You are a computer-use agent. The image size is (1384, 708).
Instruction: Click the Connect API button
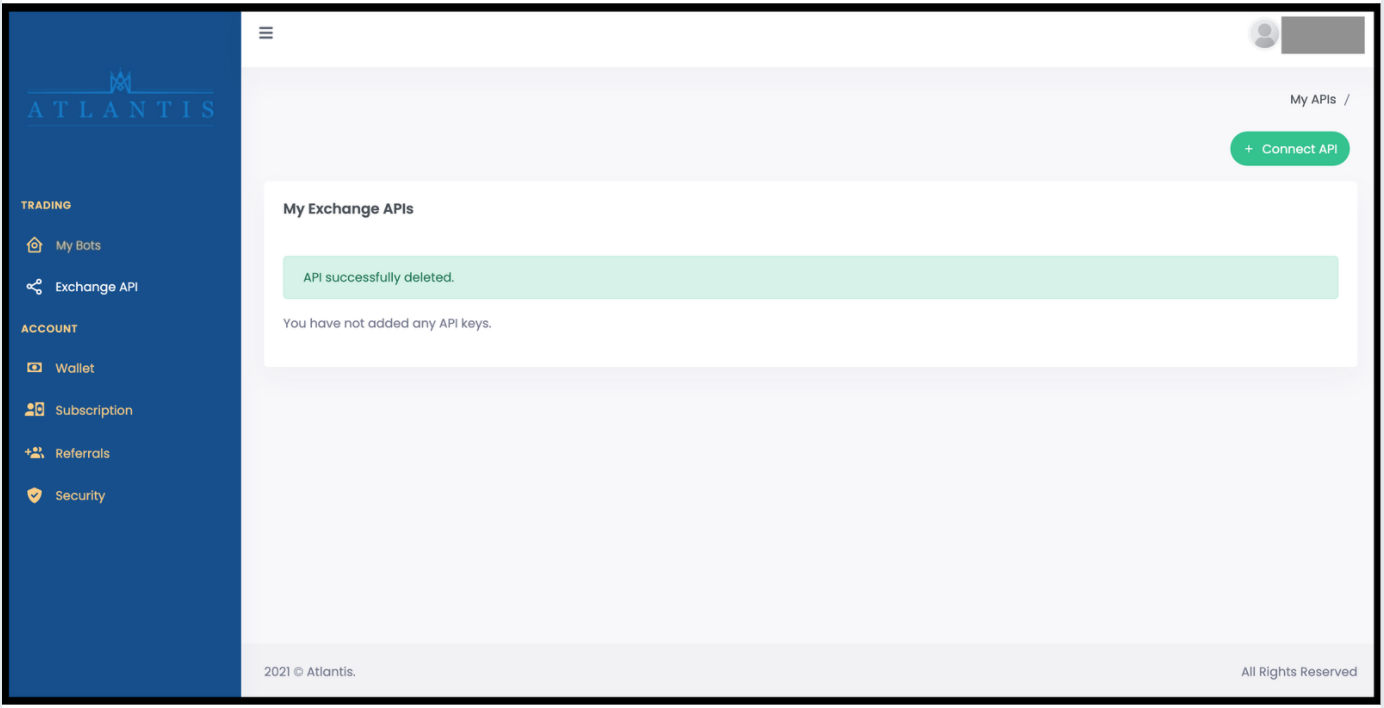pyautogui.click(x=1290, y=149)
